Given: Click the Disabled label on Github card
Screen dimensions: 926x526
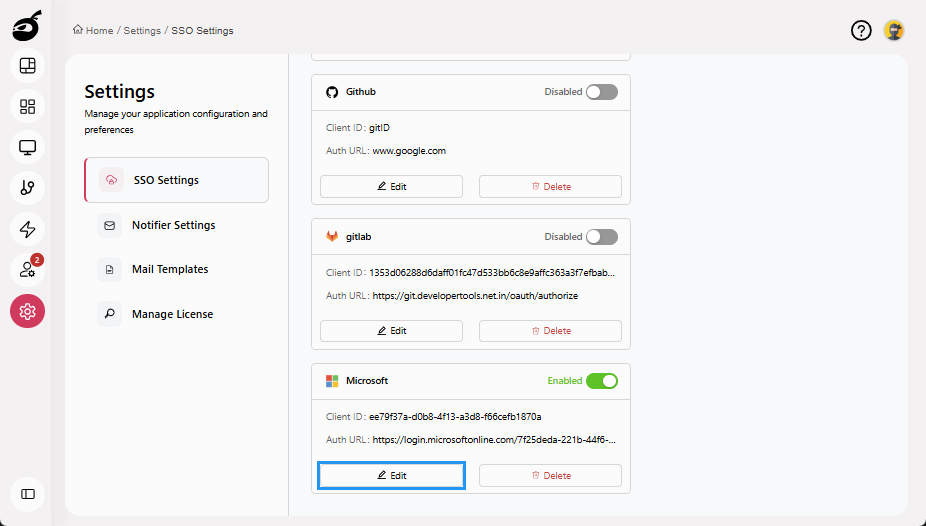Looking at the screenshot, I should [x=563, y=92].
